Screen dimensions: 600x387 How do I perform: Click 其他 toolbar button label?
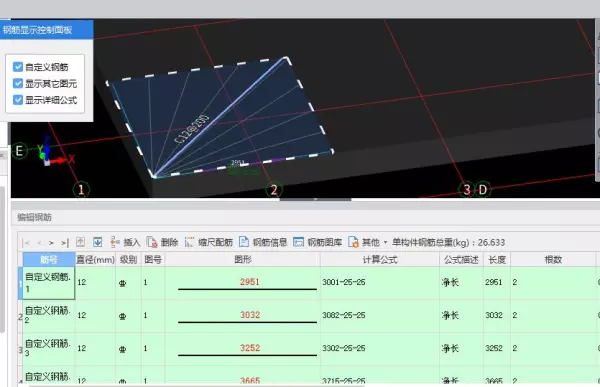[371, 242]
